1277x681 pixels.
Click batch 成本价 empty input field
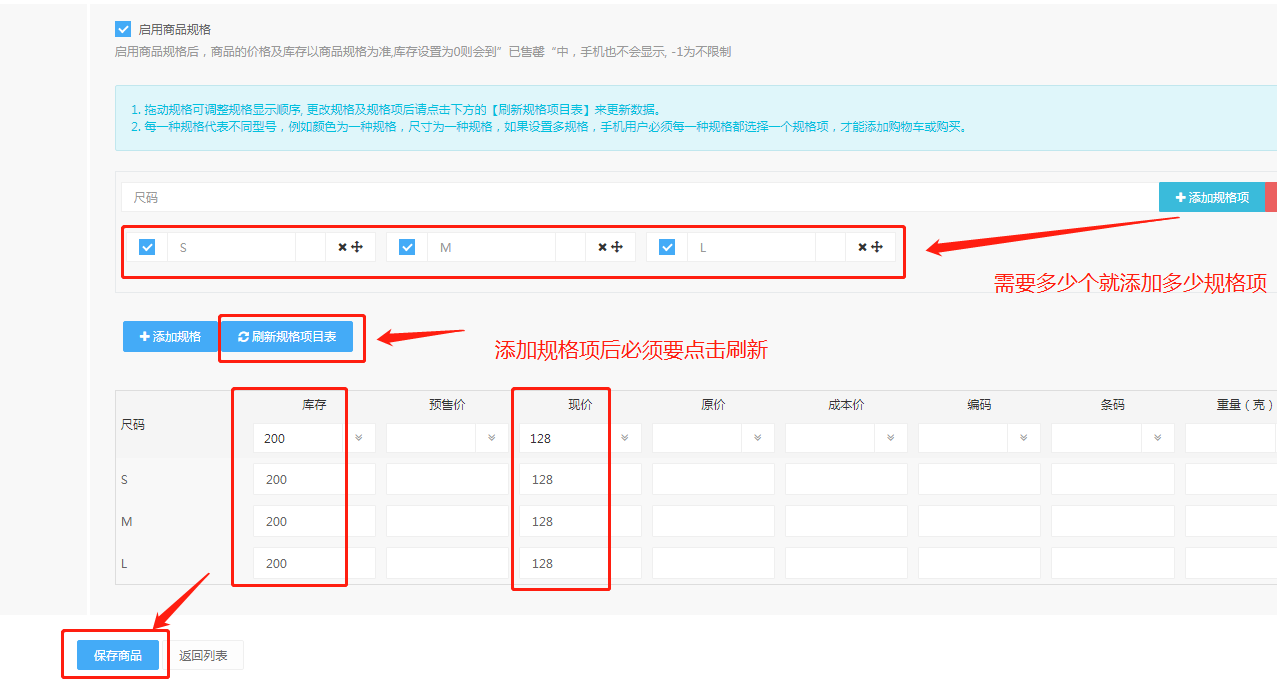tap(830, 438)
